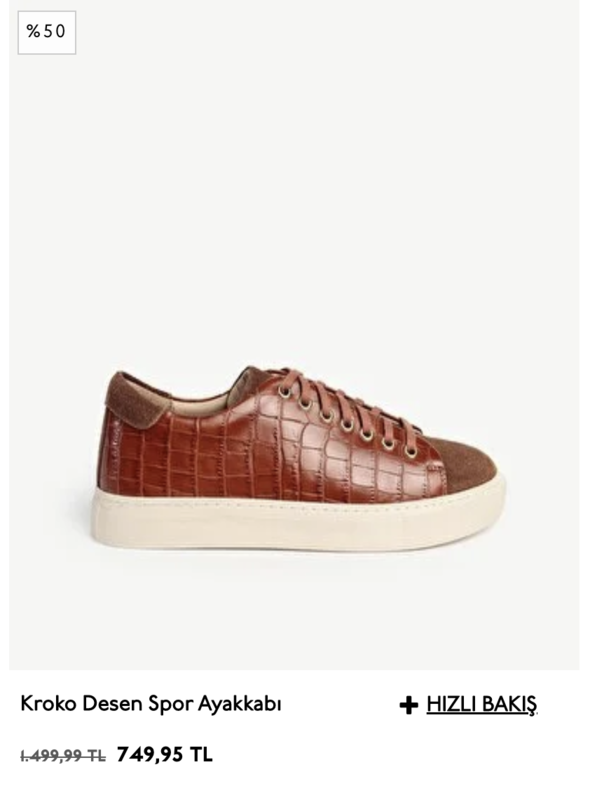Open the HIZLI BAKIŞ quick view link
This screenshot has height=800, width=590.
click(x=482, y=705)
